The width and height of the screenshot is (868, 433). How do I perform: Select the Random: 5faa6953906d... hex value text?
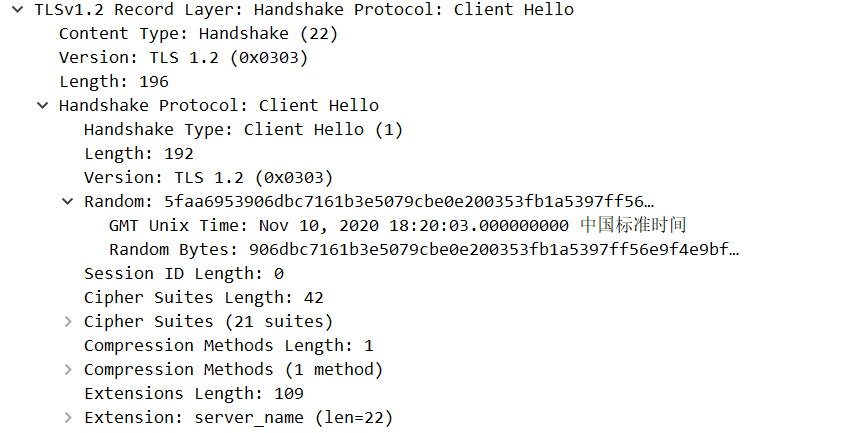point(409,202)
